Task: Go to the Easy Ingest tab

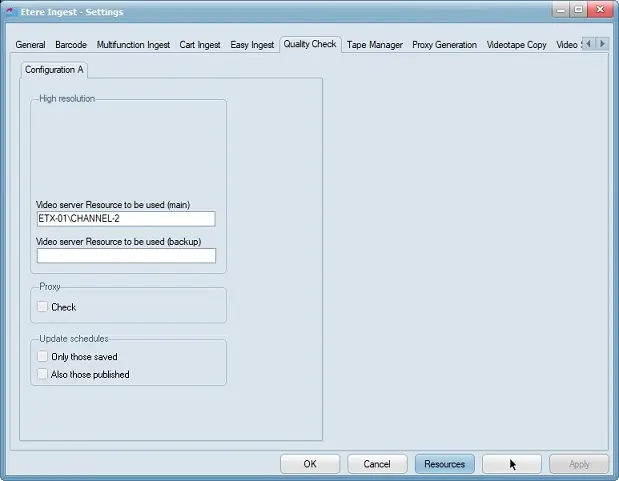Action: click(253, 45)
